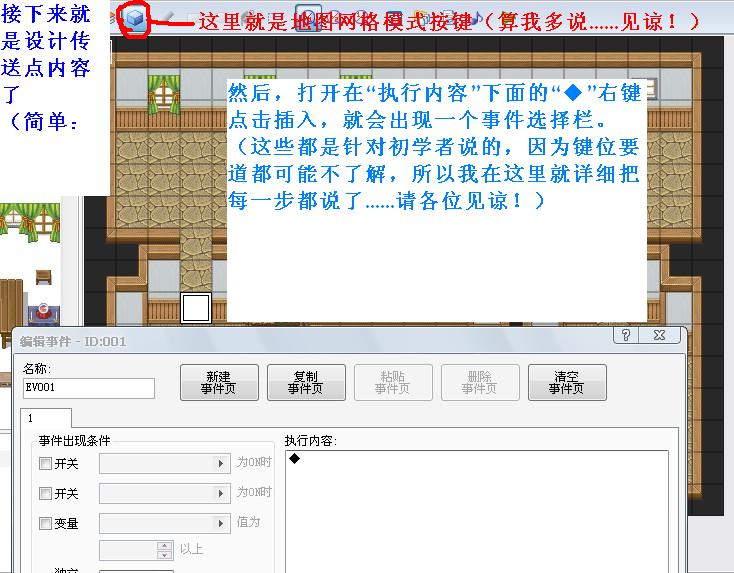Click the 粘贴事件页 button
734x573 pixels.
(393, 382)
